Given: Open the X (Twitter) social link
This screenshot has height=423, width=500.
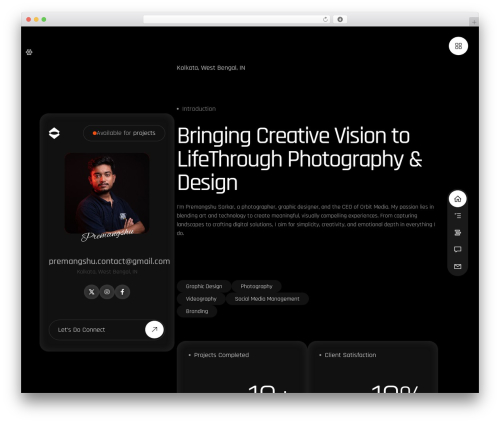Looking at the screenshot, I should (91, 292).
